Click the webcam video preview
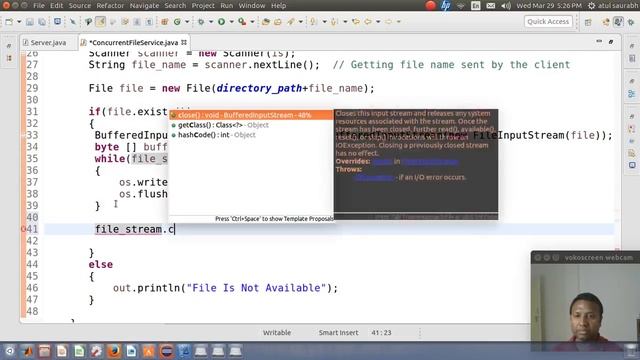The height and width of the screenshot is (360, 640). [x=585, y=307]
